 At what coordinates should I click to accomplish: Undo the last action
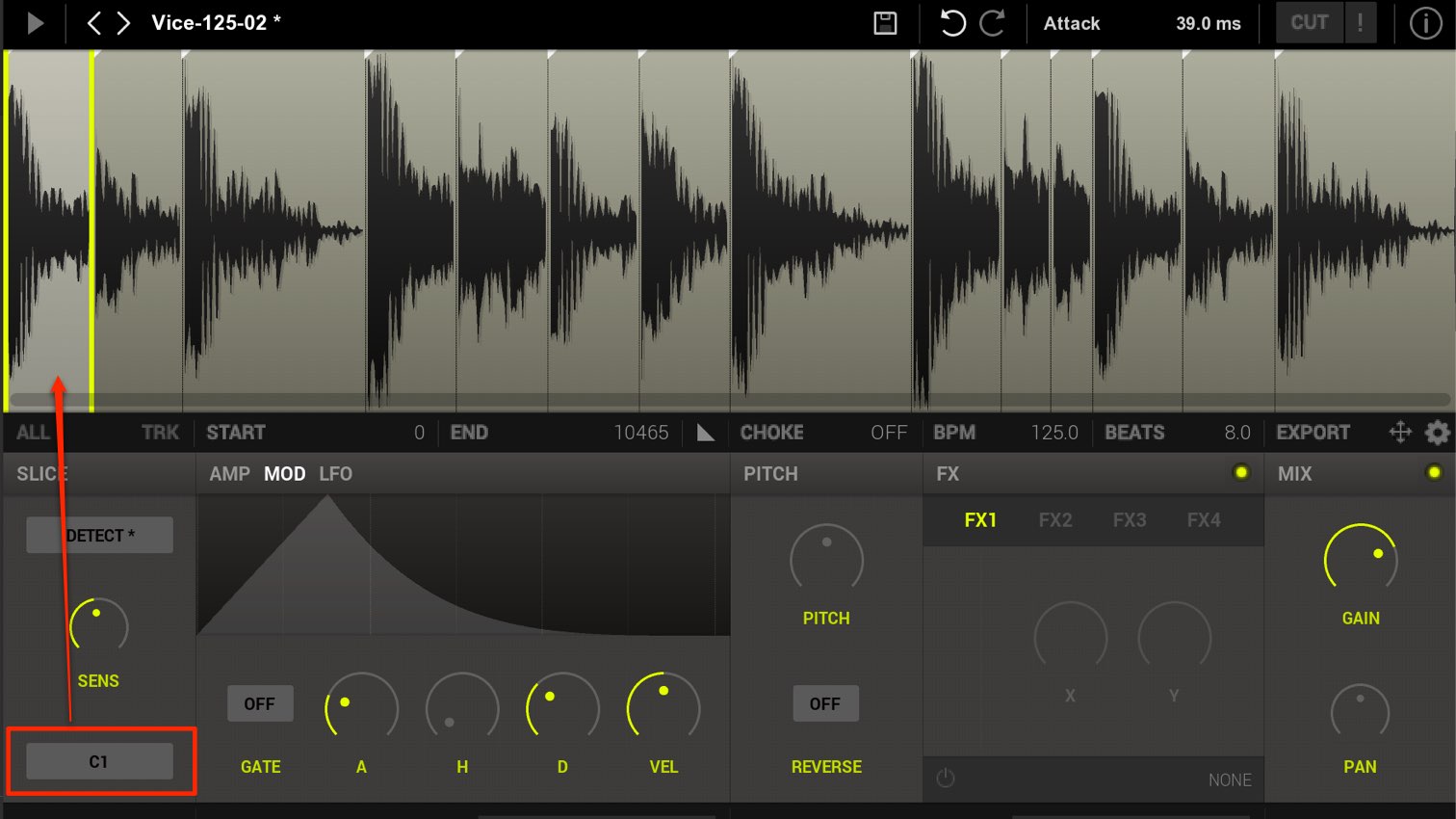952,23
